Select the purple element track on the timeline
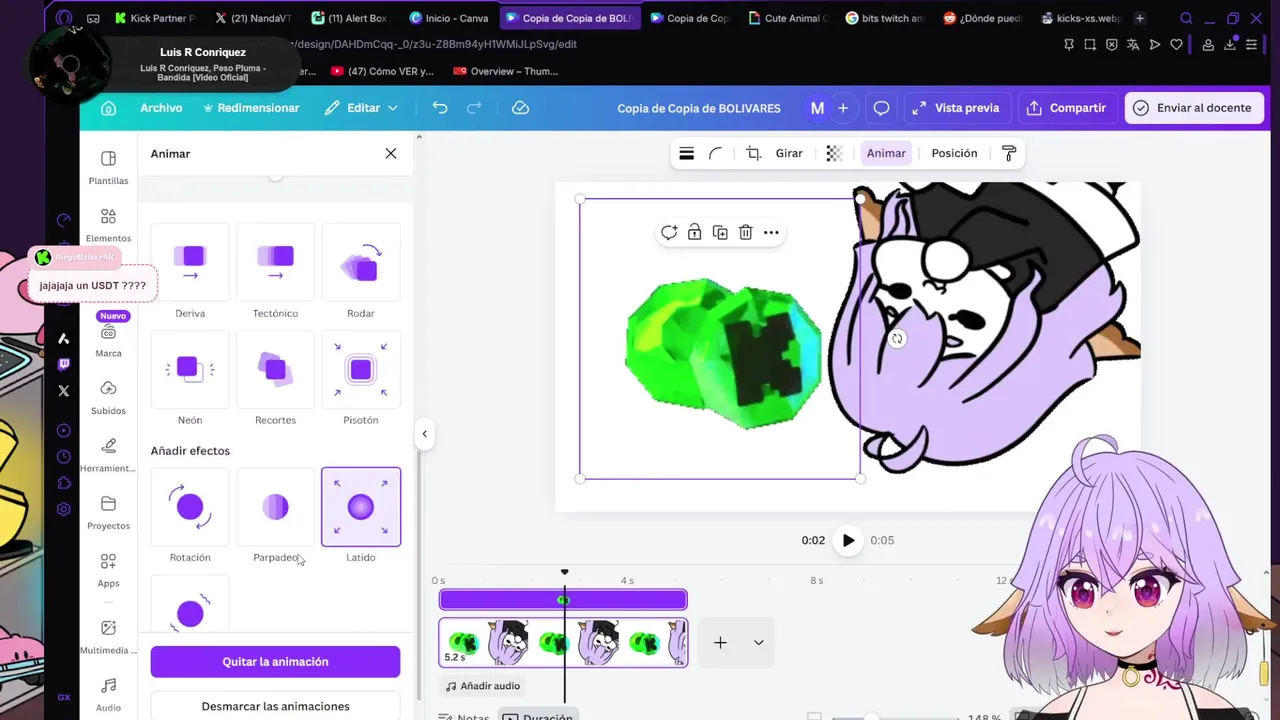Image resolution: width=1280 pixels, height=720 pixels. 563,599
